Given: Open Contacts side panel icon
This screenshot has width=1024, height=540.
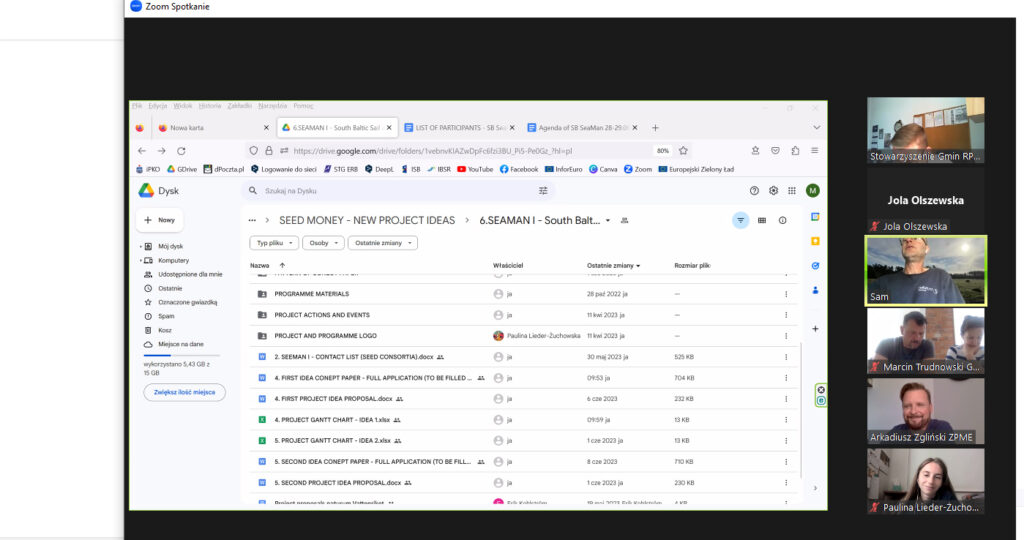Looking at the screenshot, I should [815, 290].
